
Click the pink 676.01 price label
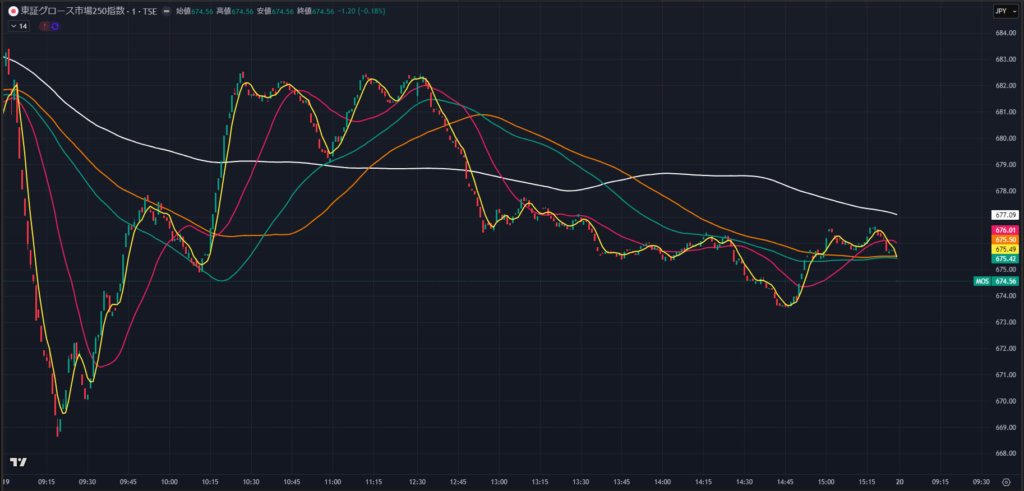pos(1004,230)
